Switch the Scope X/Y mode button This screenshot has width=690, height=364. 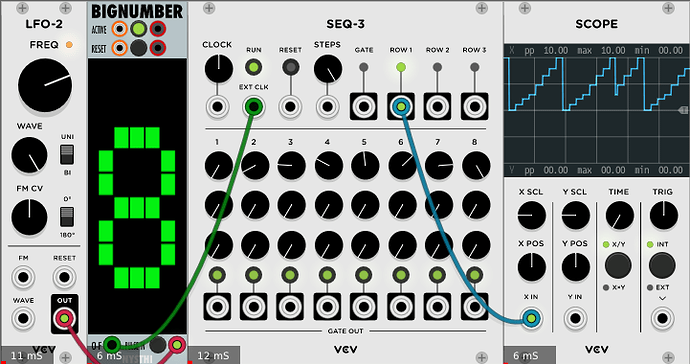coord(618,265)
